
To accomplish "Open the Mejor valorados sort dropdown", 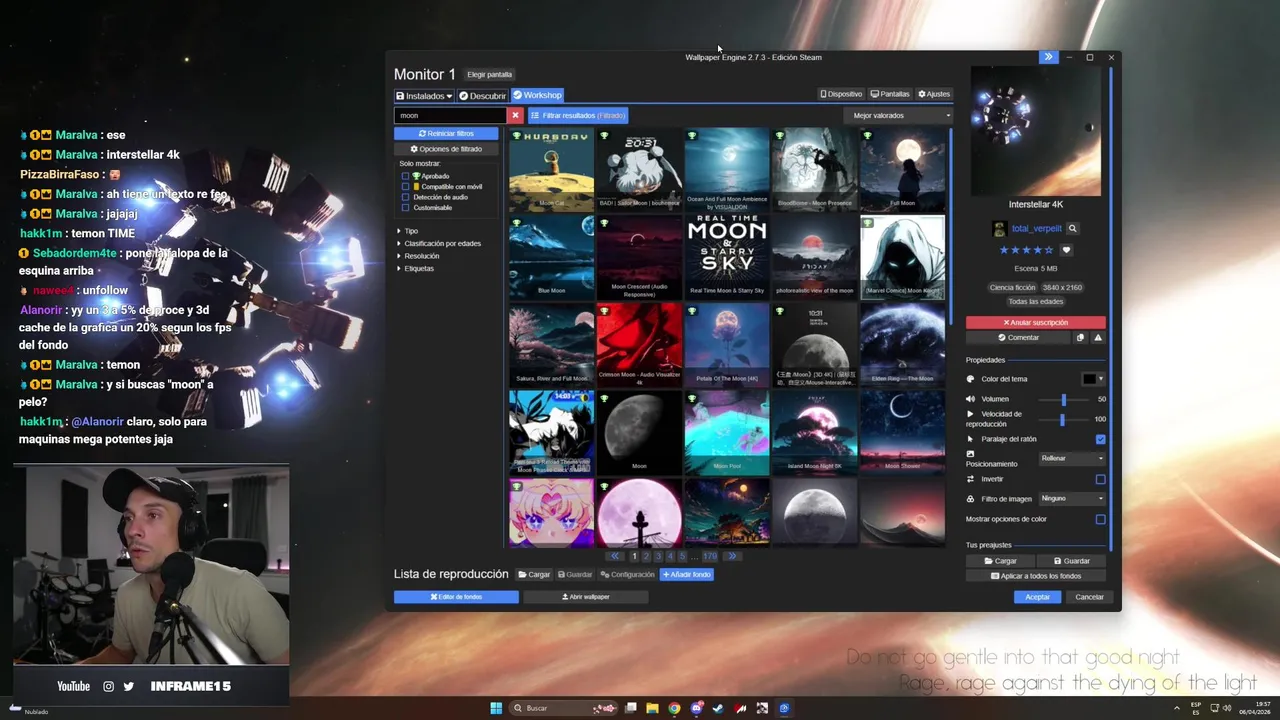I will [x=898, y=115].
